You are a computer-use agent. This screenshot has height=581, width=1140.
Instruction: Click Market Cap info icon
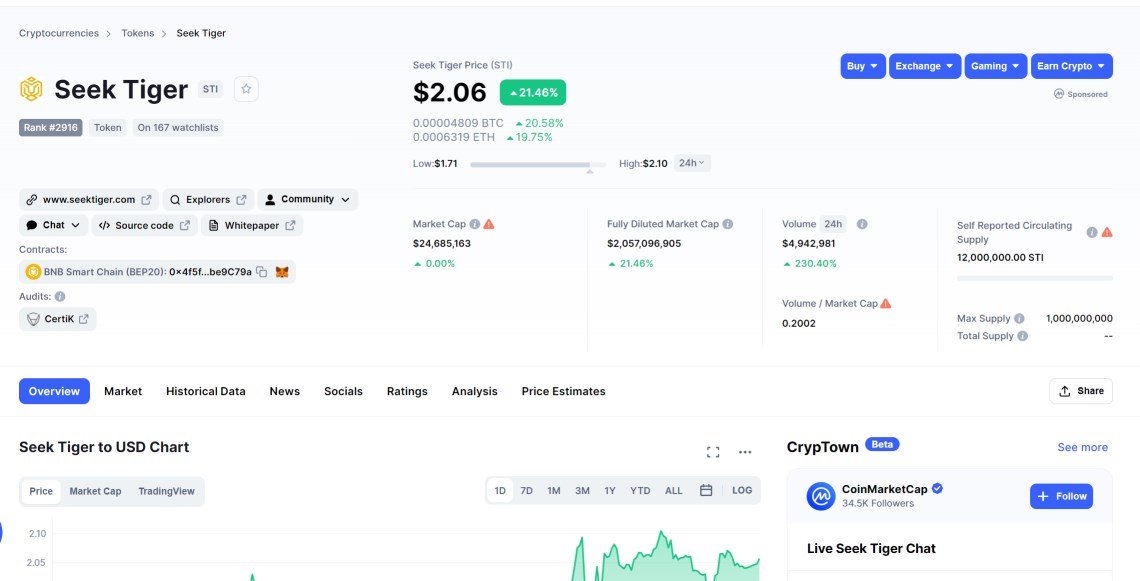click(x=475, y=224)
